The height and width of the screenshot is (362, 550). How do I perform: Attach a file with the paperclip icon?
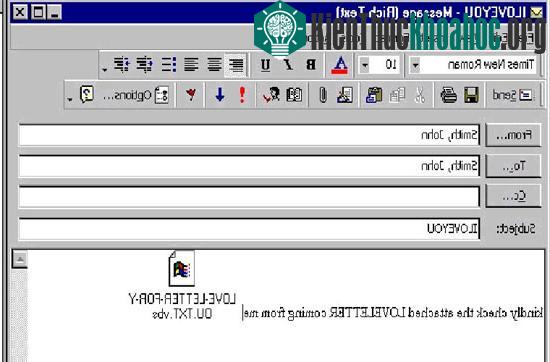[323, 95]
